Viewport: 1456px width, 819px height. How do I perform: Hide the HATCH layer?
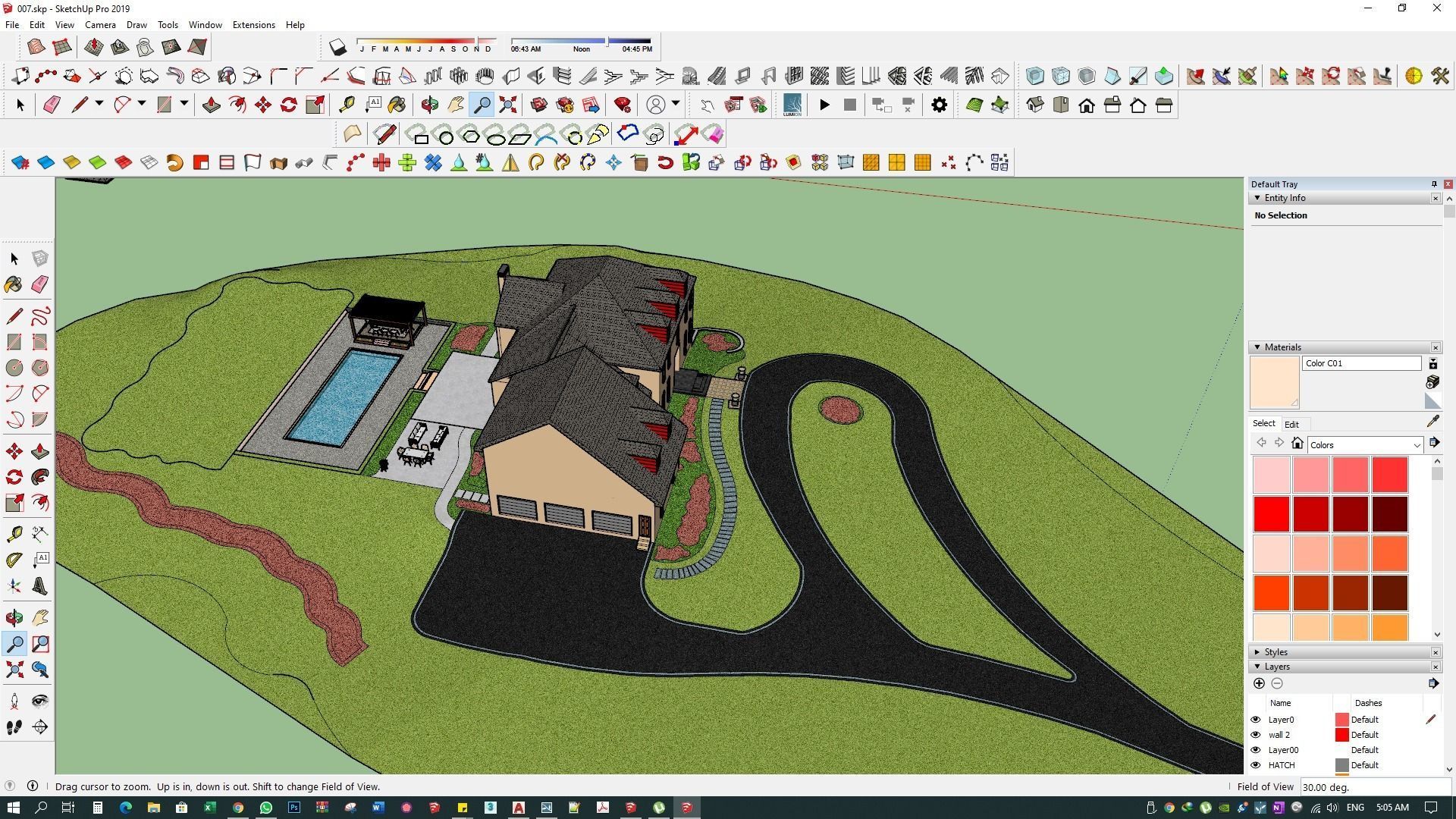1255,765
